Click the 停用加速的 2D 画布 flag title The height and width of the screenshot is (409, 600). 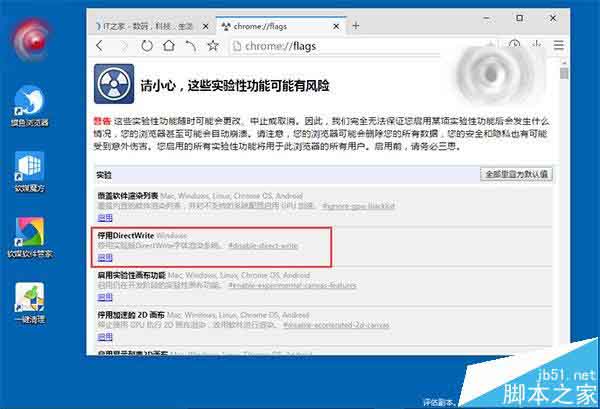point(131,315)
